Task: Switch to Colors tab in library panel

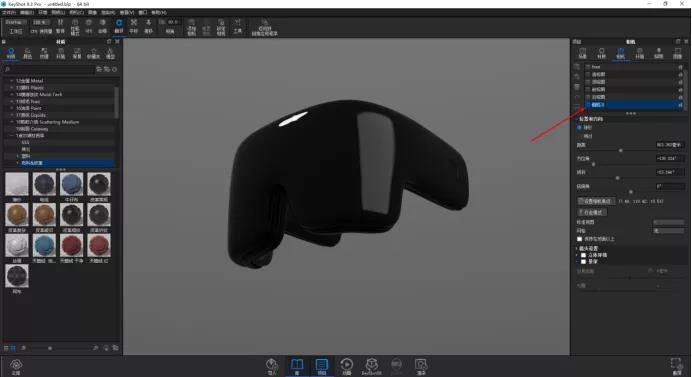Action: click(27, 54)
